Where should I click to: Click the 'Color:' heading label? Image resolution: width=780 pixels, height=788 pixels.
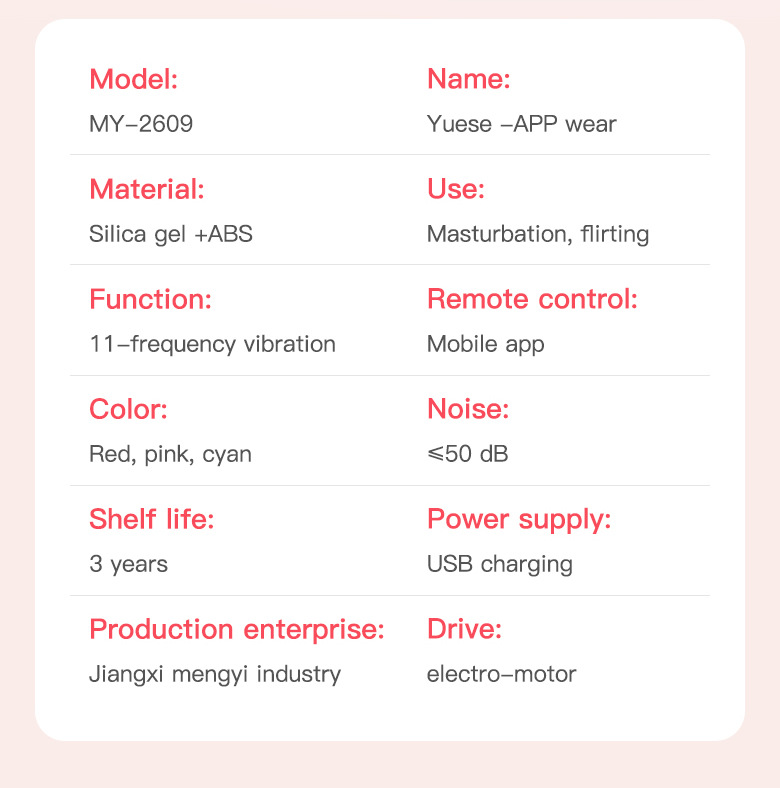tap(128, 409)
